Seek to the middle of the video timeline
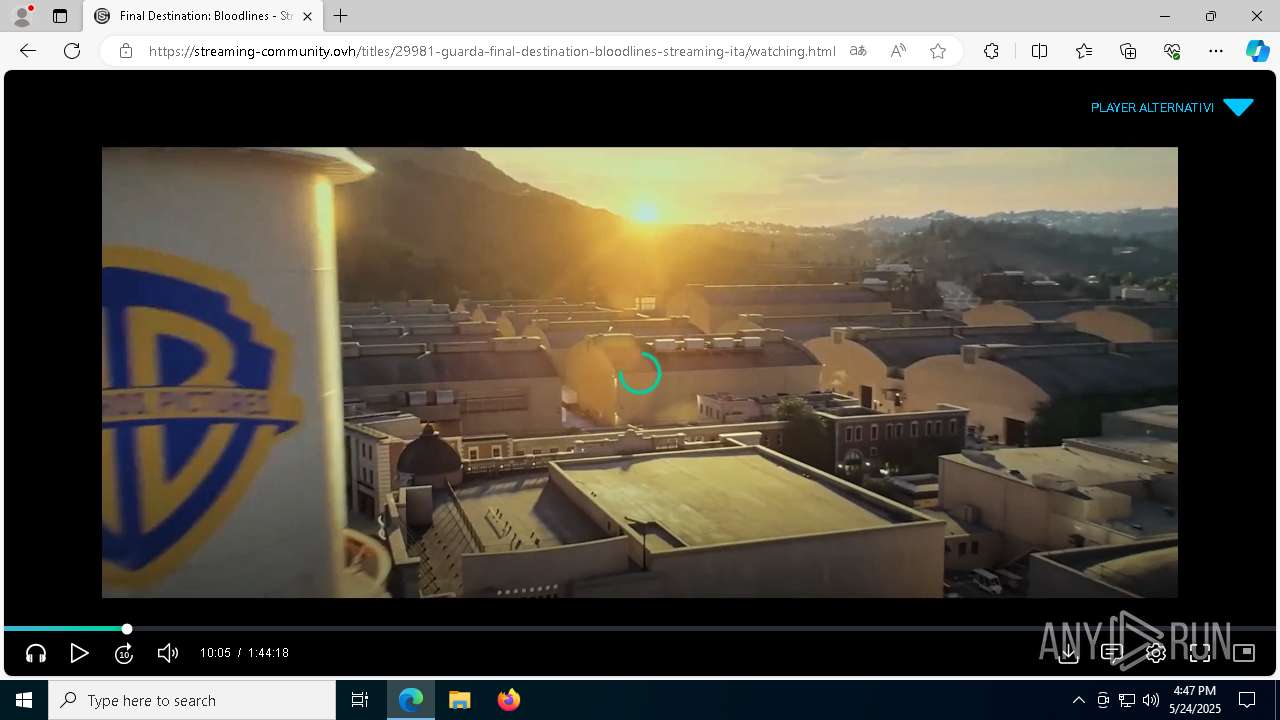Image resolution: width=1280 pixels, height=720 pixels. tap(640, 629)
